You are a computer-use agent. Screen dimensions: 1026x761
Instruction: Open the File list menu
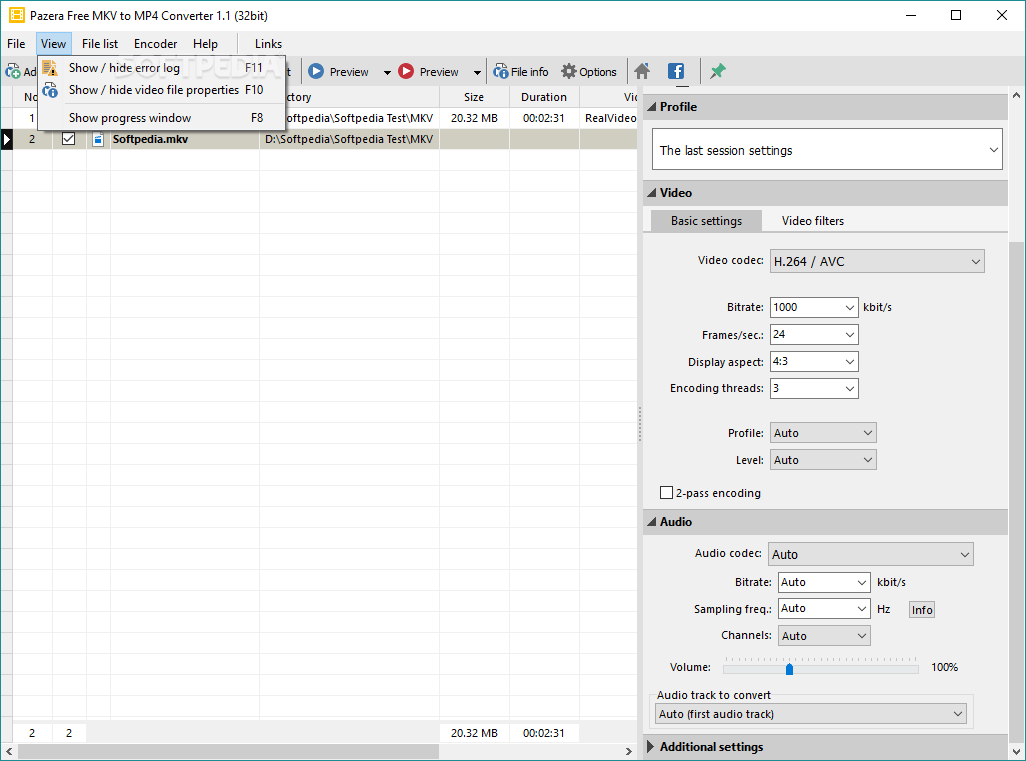coord(100,44)
